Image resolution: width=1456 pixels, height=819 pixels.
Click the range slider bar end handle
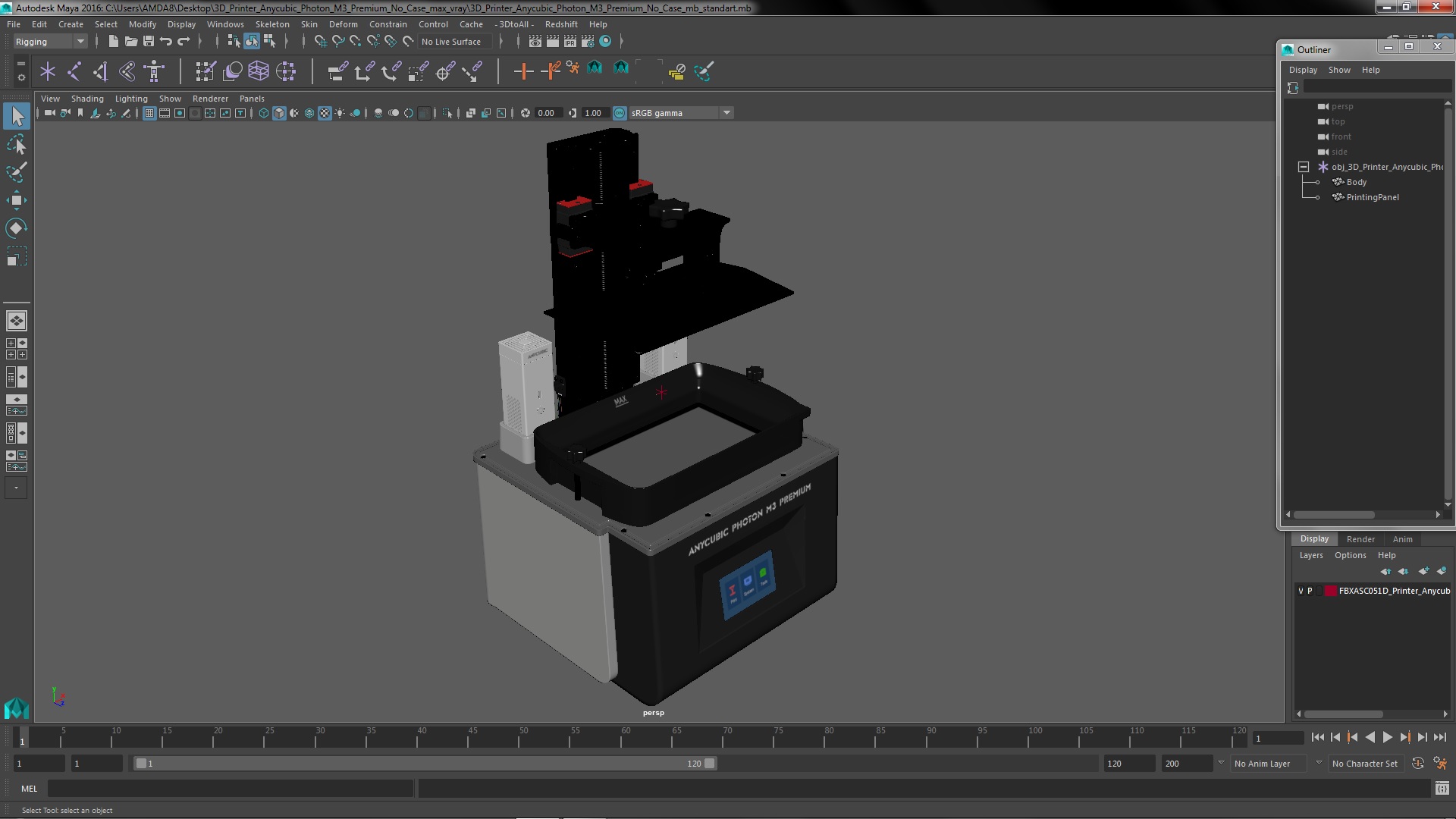click(x=709, y=764)
